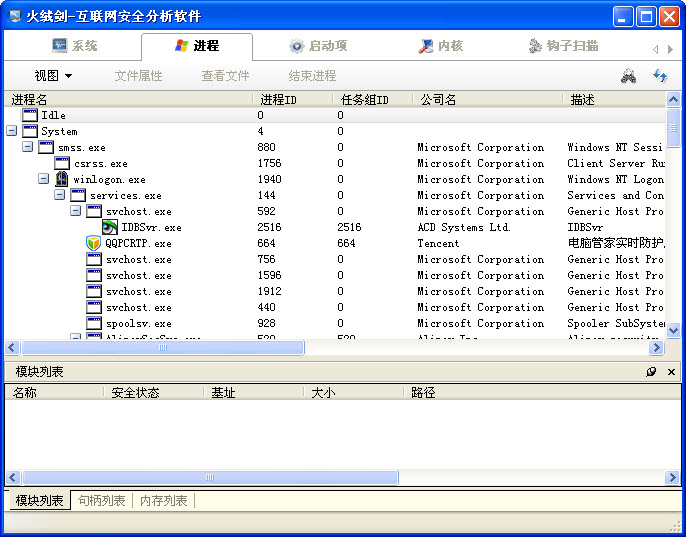Collapse the smss.exe tree node
This screenshot has width=686, height=537.
(28, 147)
